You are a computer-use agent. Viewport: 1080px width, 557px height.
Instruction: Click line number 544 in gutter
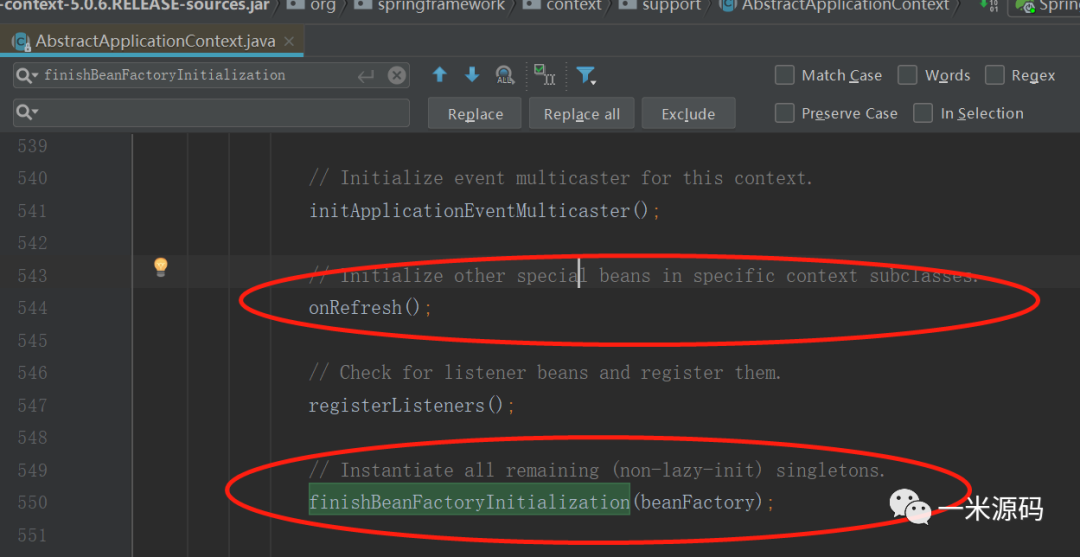pyautogui.click(x=32, y=308)
